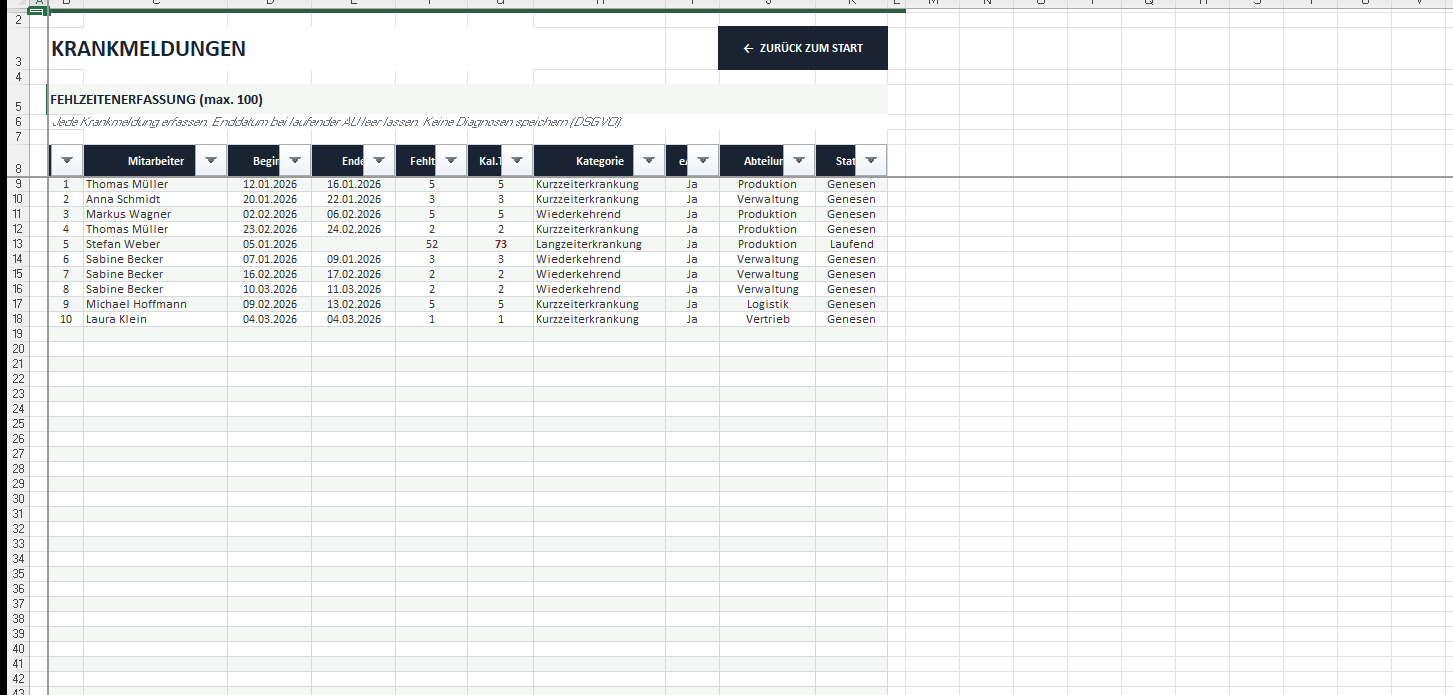This screenshot has height=695, width=1453.
Task: Click the Zurück zum Start button
Action: pos(802,48)
